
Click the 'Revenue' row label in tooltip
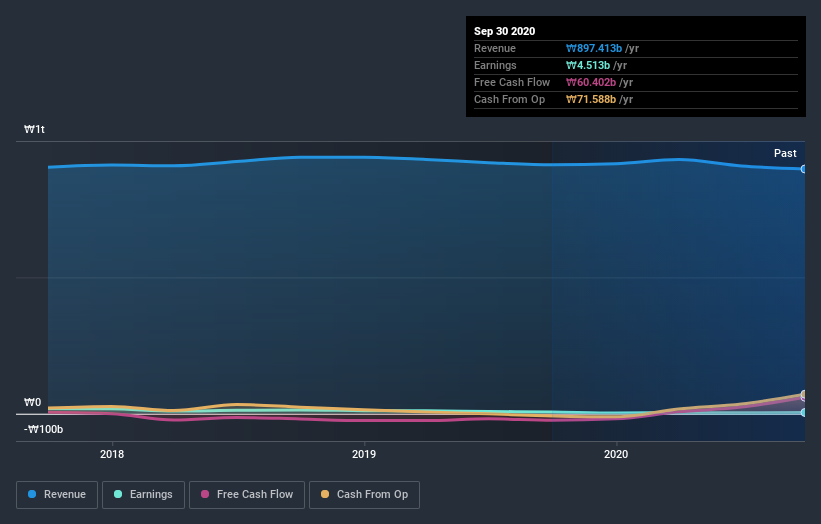point(495,48)
